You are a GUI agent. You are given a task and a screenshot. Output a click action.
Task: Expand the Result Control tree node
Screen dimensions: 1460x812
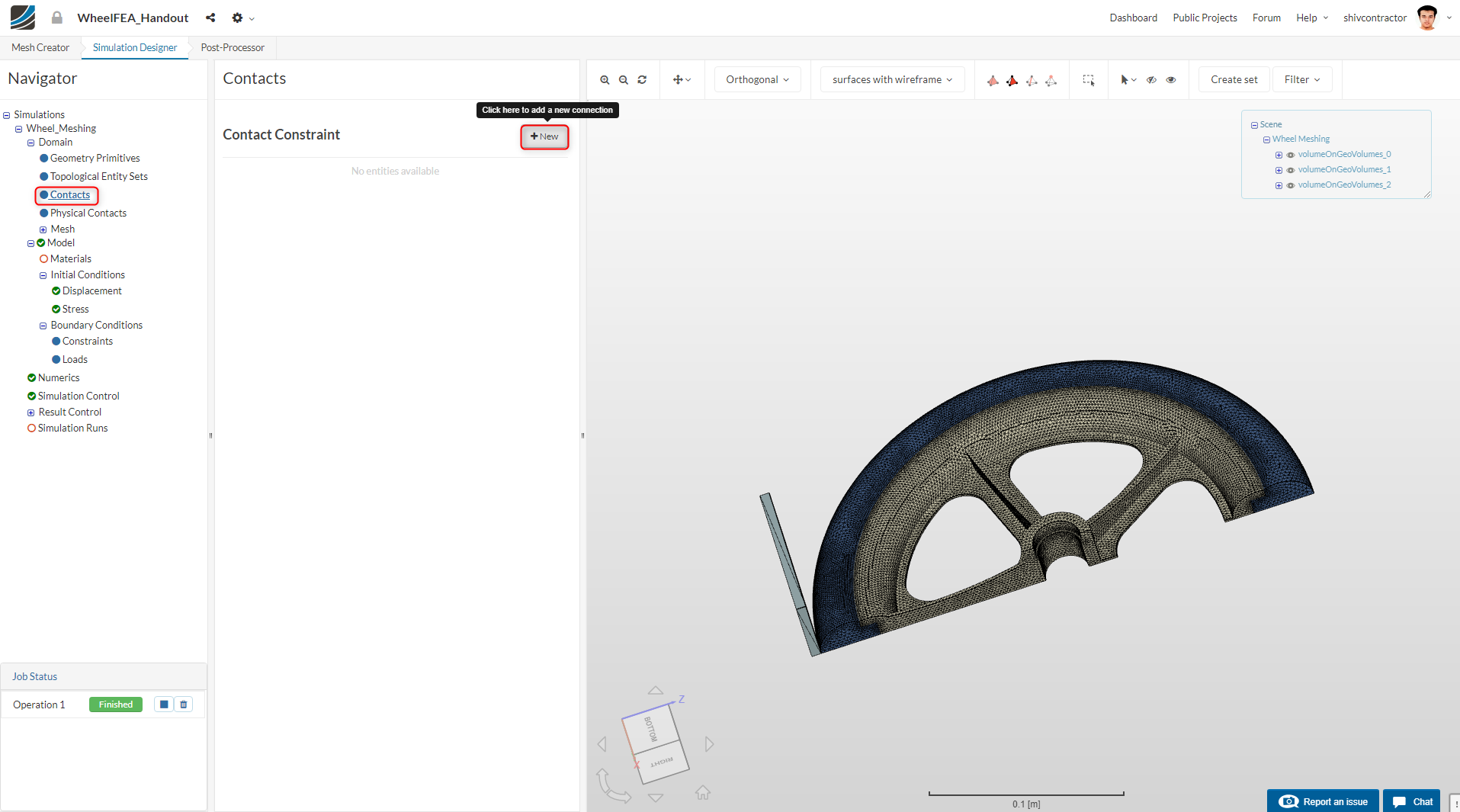(31, 412)
